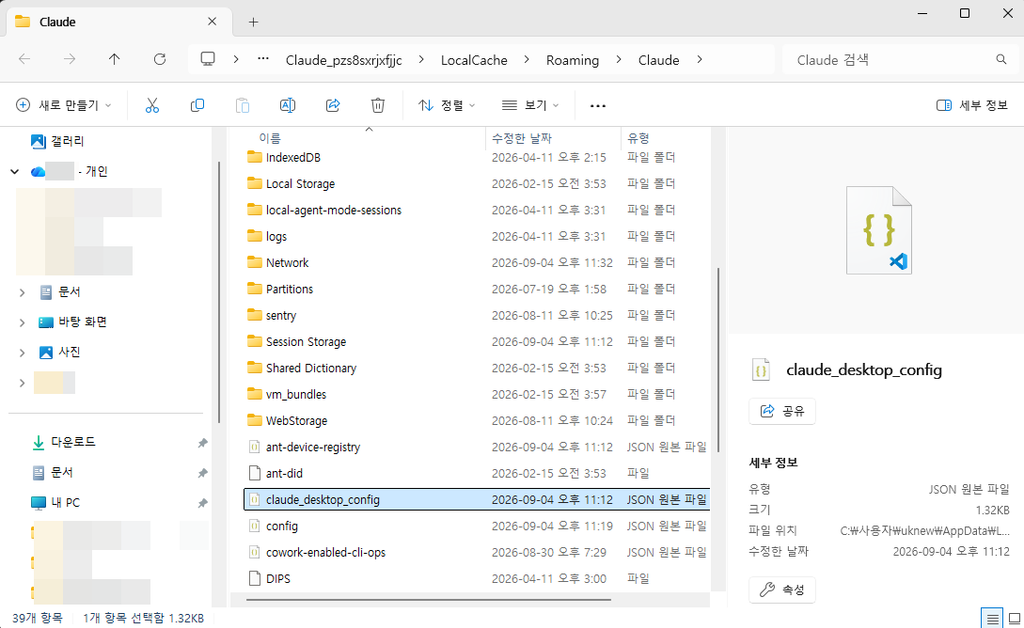
Task: Toggle the 세부 정보 details pane
Action: pyautogui.click(x=972, y=105)
